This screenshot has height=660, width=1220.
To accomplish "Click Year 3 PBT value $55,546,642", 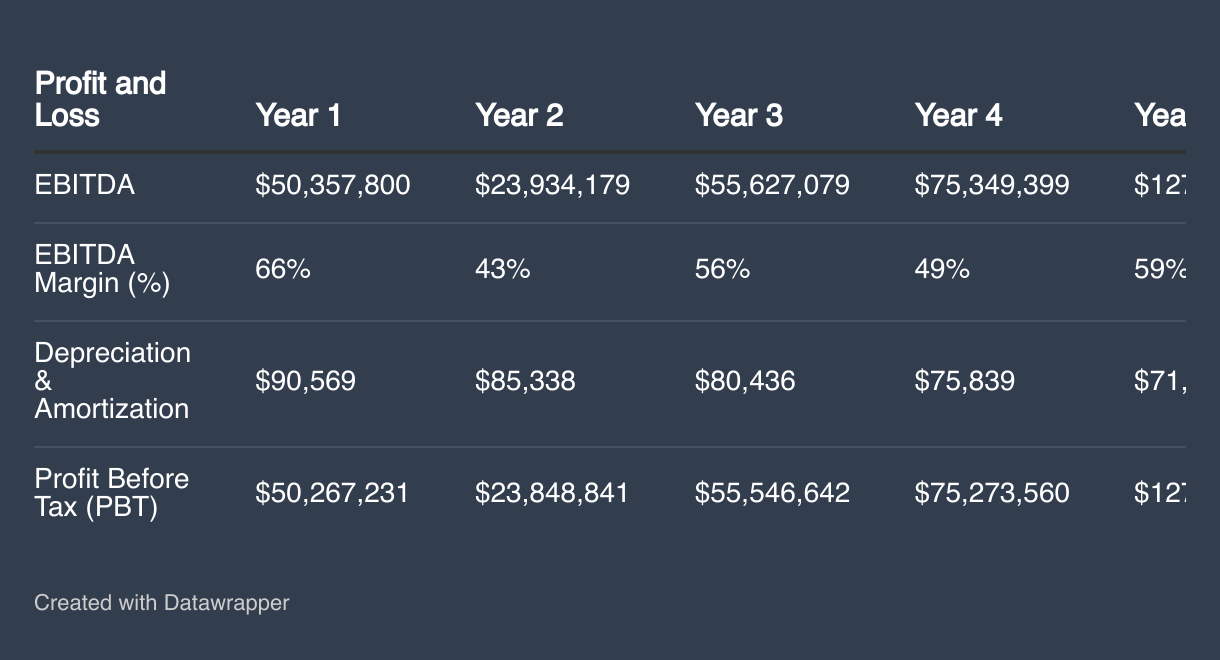I will [772, 493].
